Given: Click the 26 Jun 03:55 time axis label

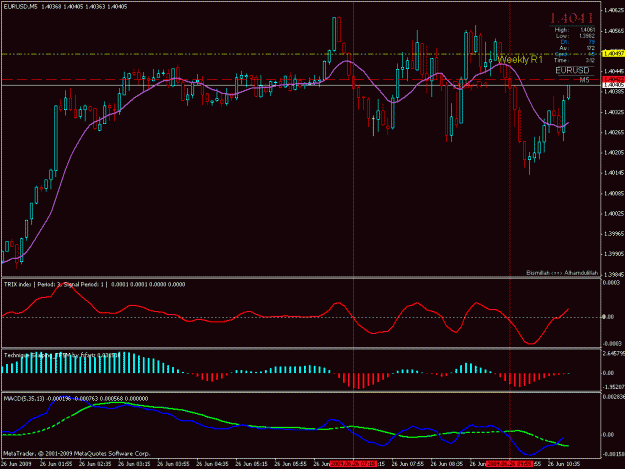Looking at the screenshot, I should (173, 464).
